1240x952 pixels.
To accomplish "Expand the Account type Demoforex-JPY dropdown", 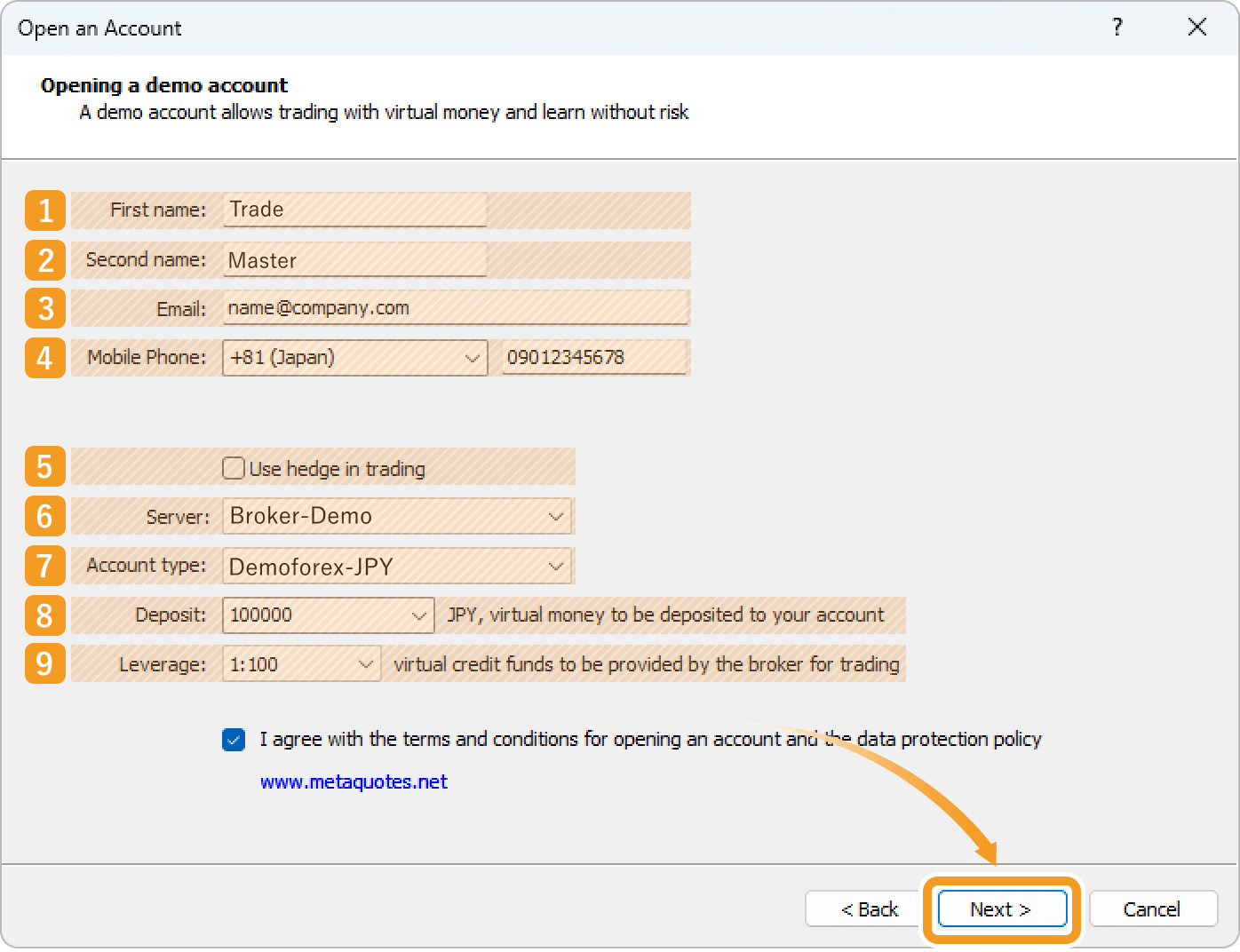I will [397, 566].
